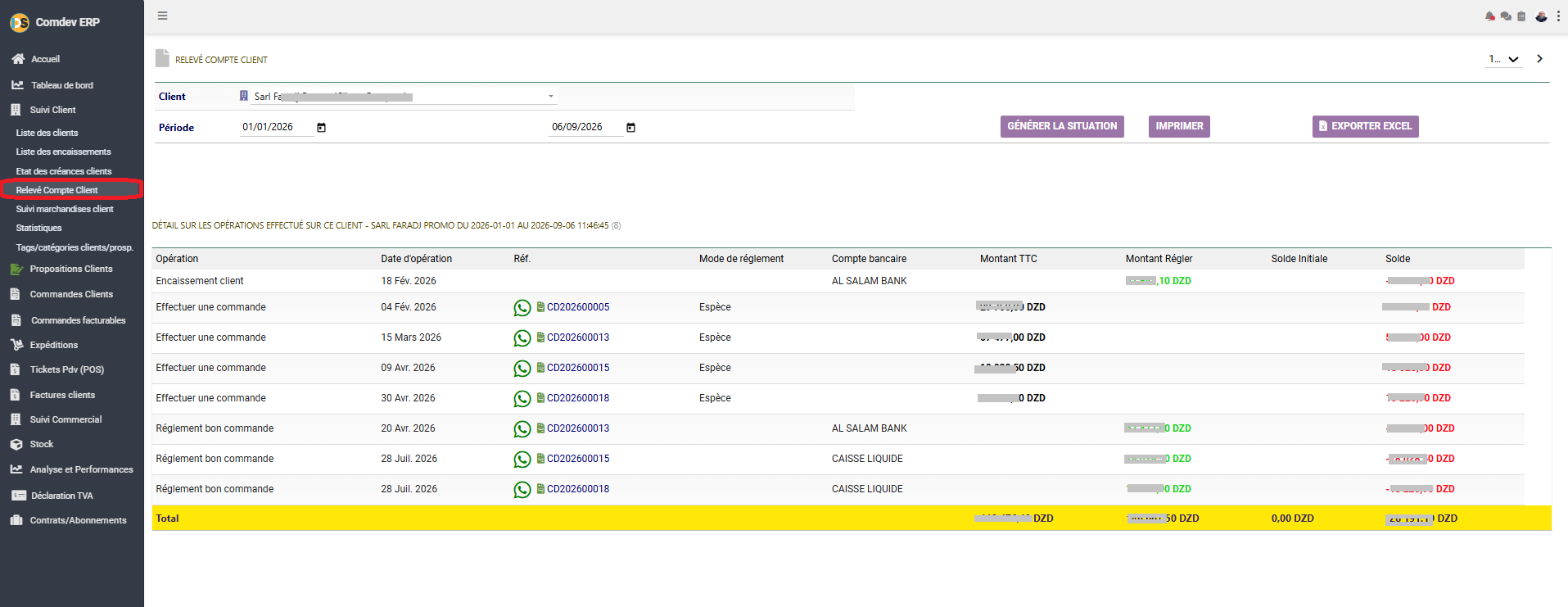Click the Montant TTC column header
Image resolution: width=1568 pixels, height=607 pixels.
pyautogui.click(x=1009, y=259)
